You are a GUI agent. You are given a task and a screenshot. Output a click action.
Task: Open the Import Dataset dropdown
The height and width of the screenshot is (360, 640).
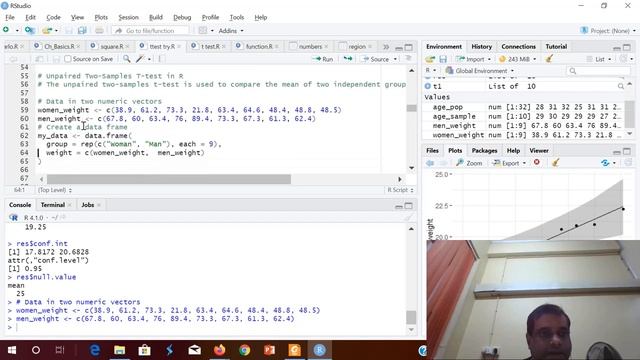coord(473,59)
